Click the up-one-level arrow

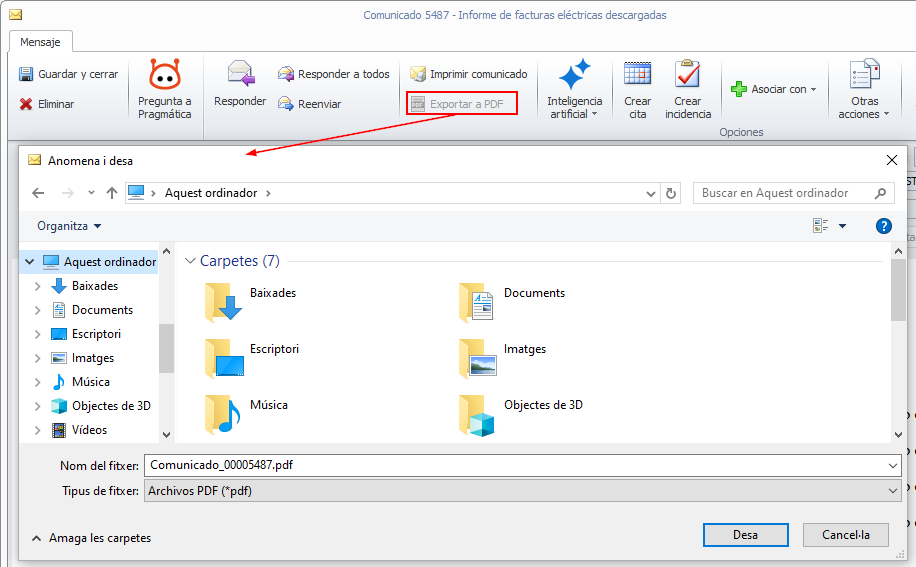click(112, 193)
